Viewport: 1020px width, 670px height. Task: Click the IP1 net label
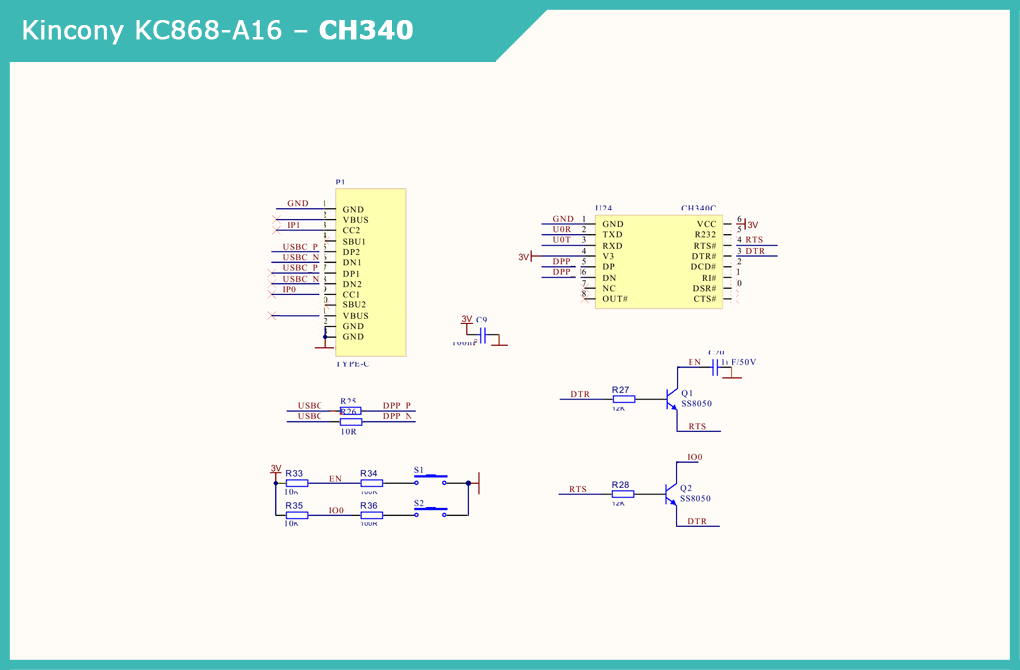point(294,225)
